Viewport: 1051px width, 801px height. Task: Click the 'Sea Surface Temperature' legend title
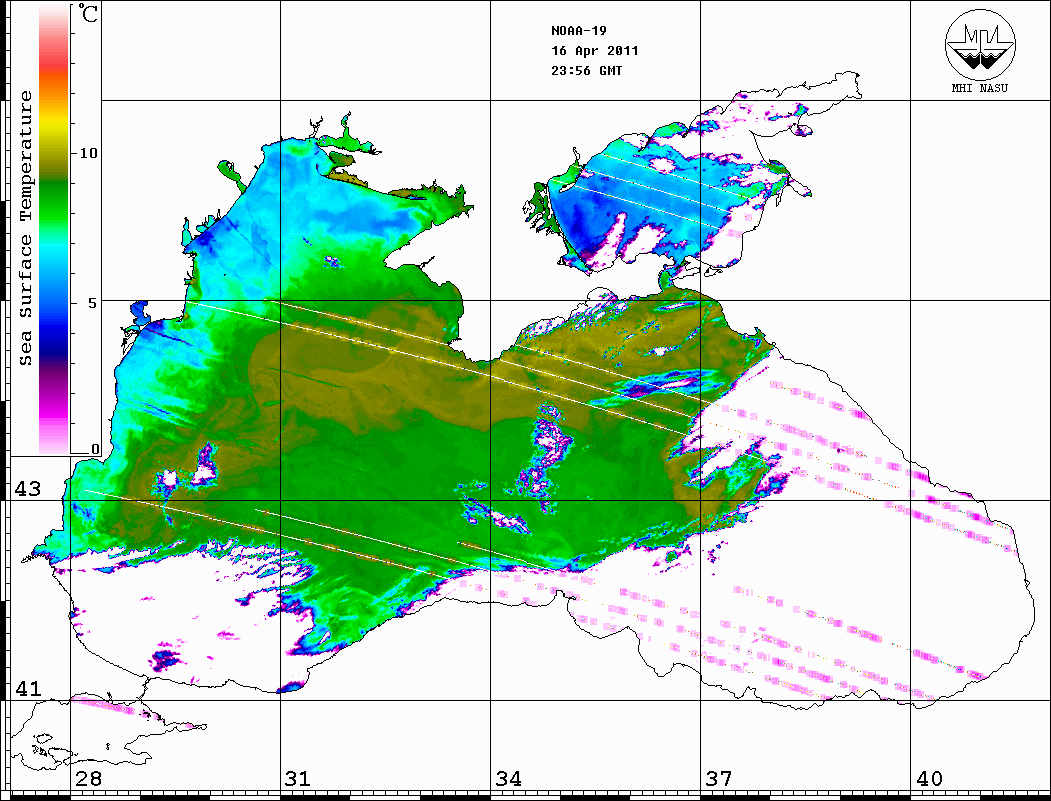[x=25, y=228]
